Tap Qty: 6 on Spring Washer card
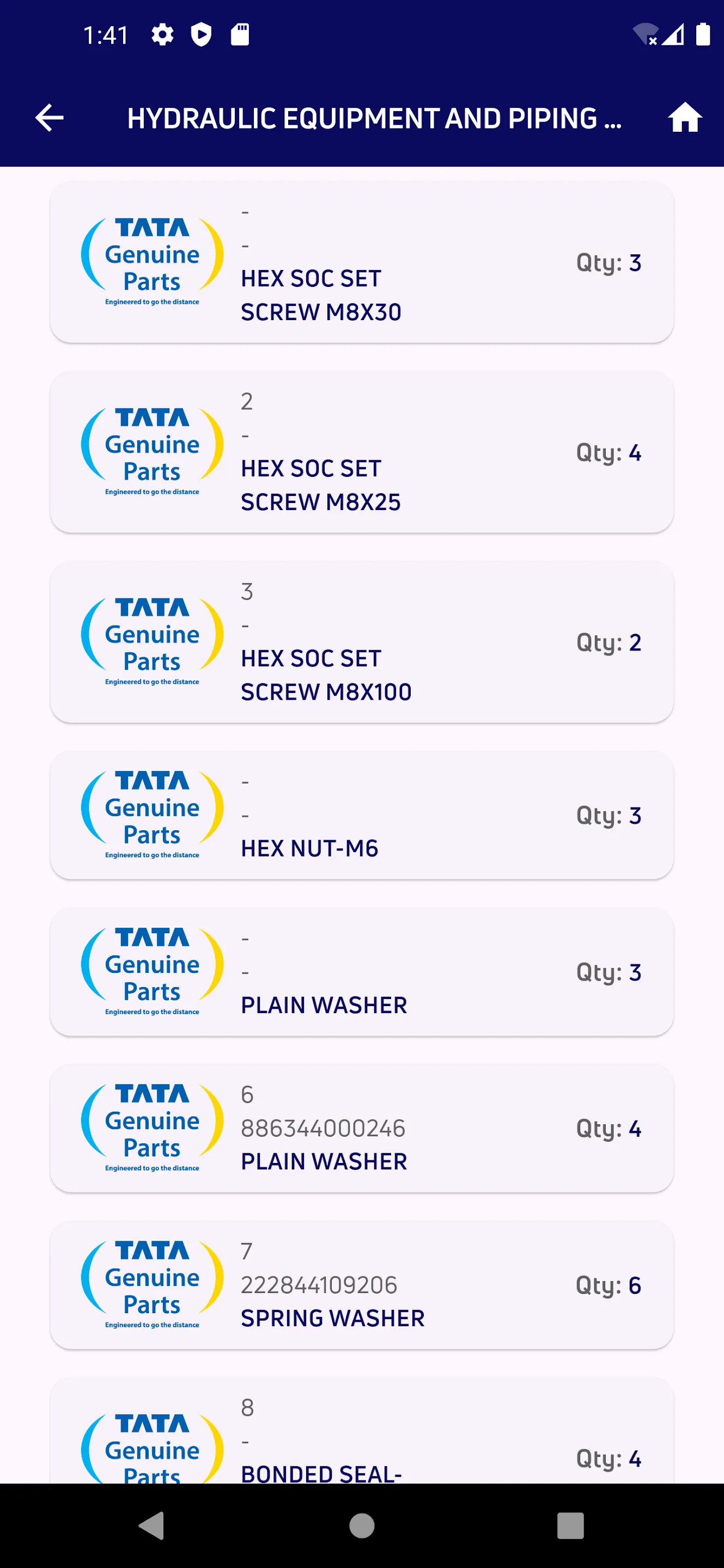The image size is (724, 1568). [608, 1285]
